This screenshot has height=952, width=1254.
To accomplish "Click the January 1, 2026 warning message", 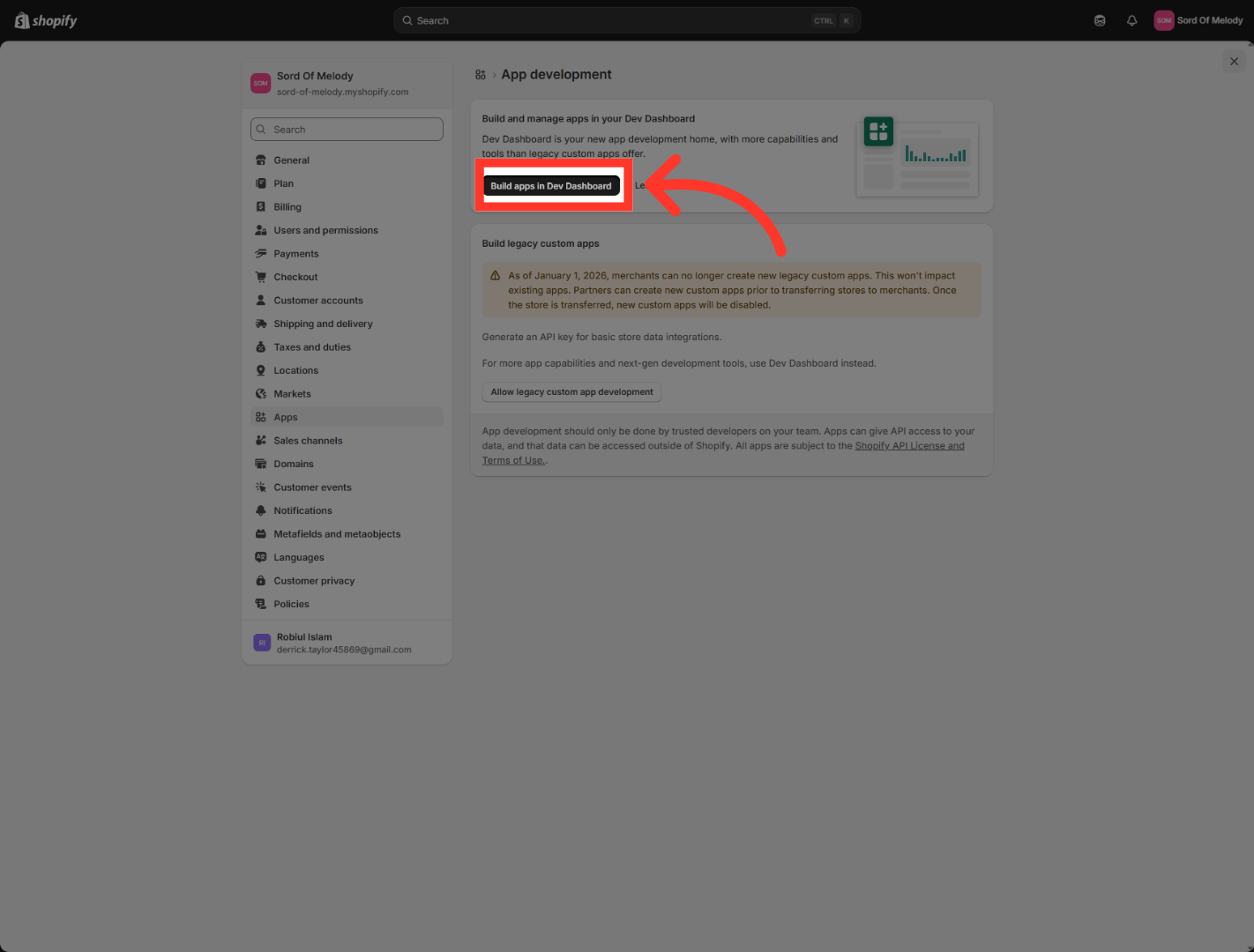I will pyautogui.click(x=731, y=290).
